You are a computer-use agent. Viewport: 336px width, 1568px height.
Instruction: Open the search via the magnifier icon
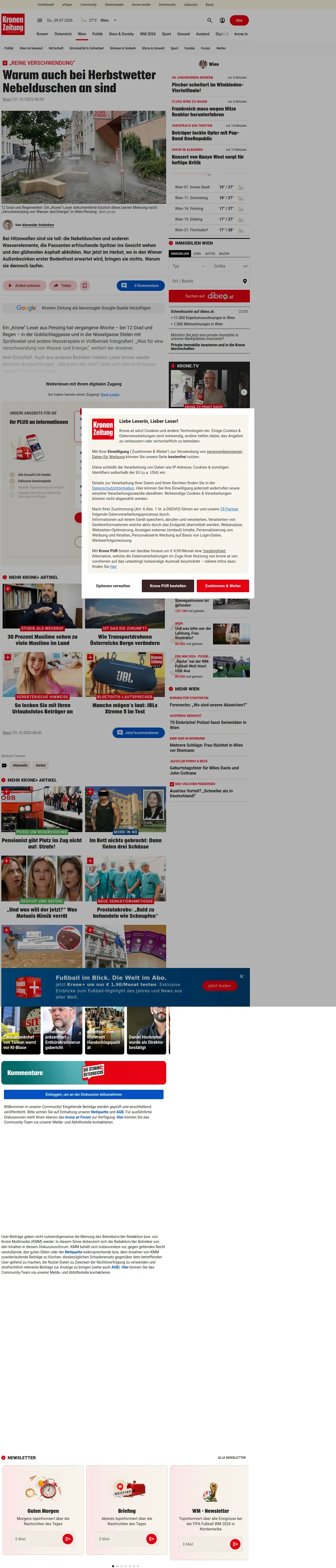(210, 20)
